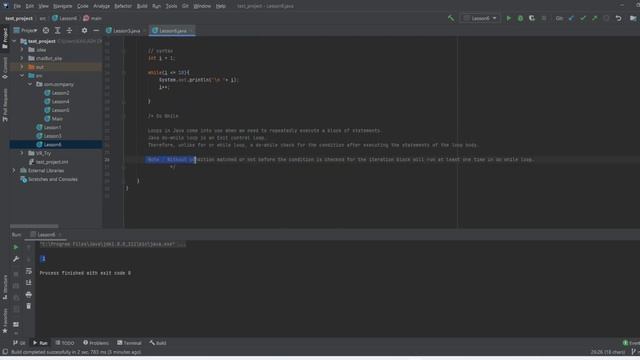This screenshot has width=640, height=360.
Task: Expand the out folder
Action: (22, 67)
